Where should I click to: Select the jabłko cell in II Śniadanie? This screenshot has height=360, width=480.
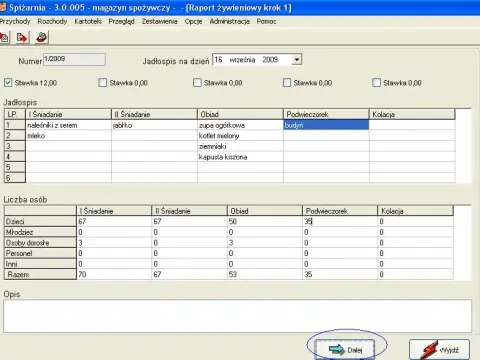(x=154, y=125)
